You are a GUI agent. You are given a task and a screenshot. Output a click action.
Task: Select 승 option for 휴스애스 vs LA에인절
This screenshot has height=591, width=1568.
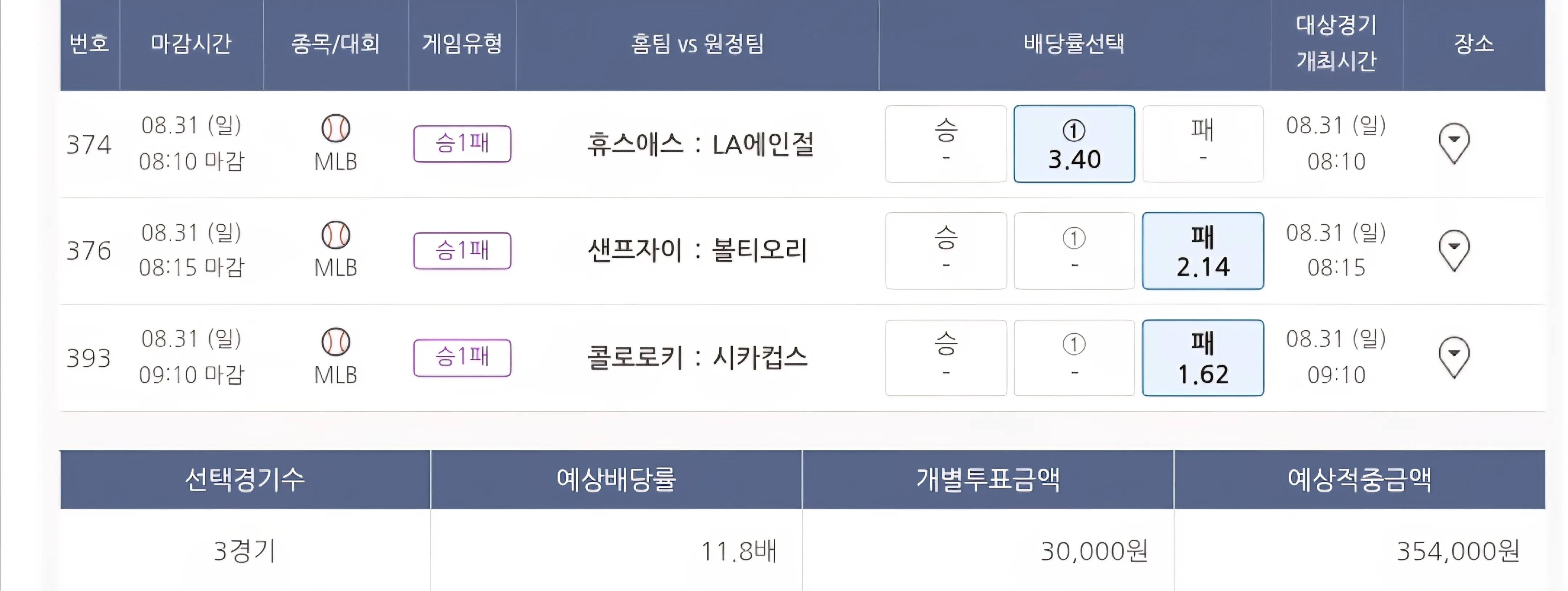(945, 144)
